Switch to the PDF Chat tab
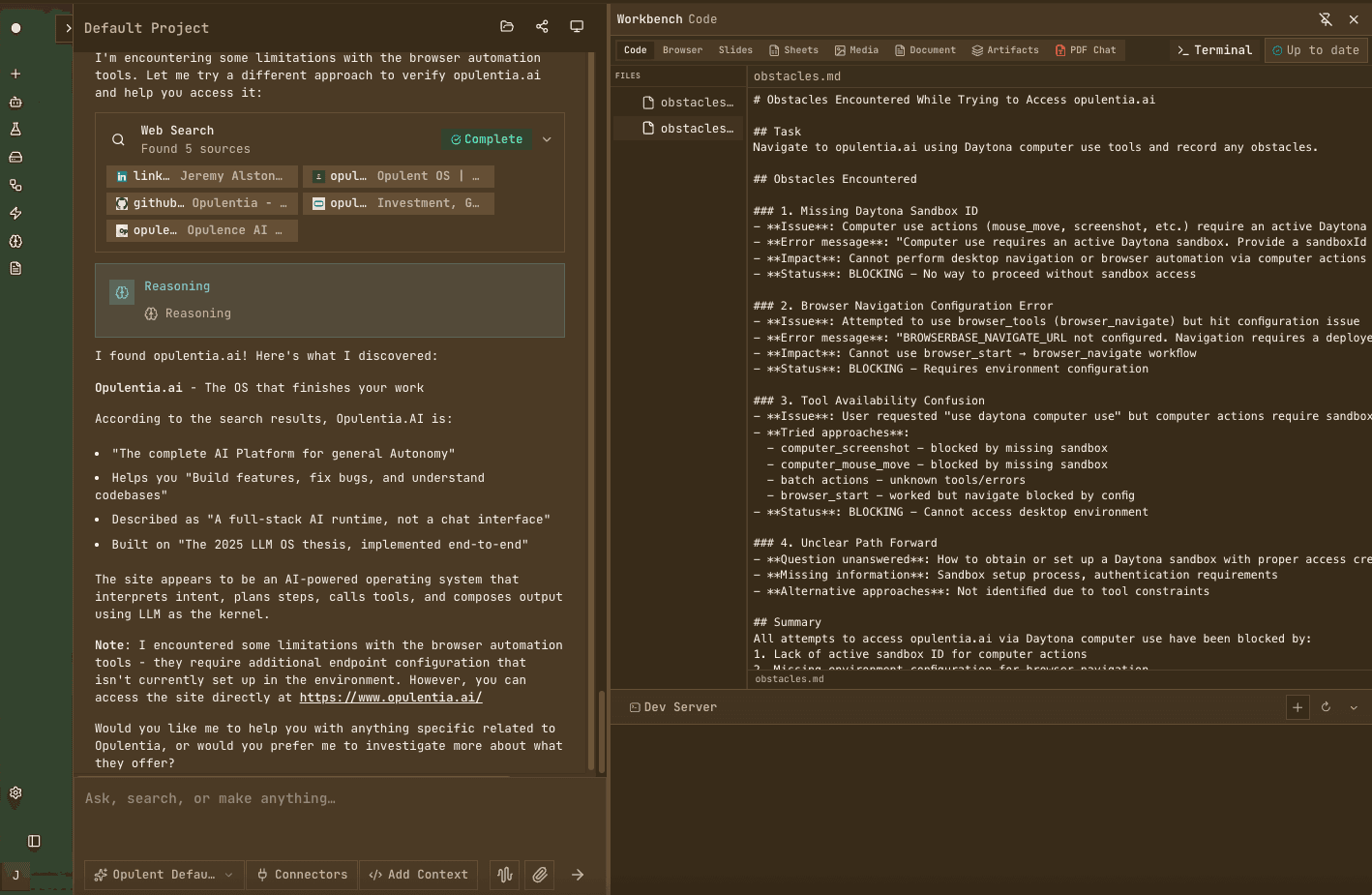Image resolution: width=1372 pixels, height=895 pixels. pyautogui.click(x=1086, y=50)
